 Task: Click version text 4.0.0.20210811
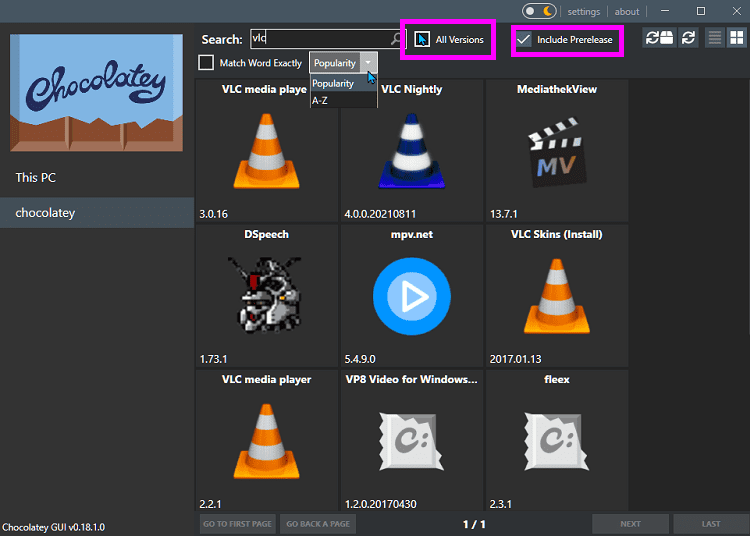[x=380, y=214]
